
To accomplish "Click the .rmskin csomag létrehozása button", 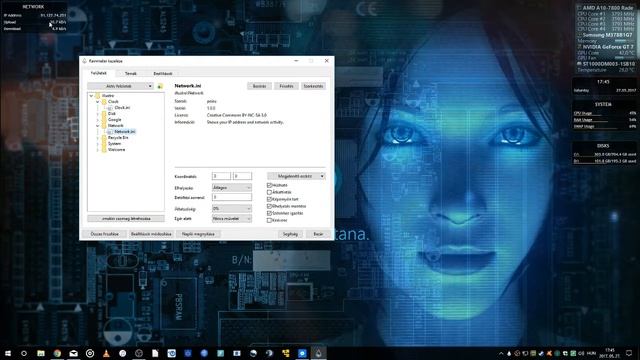I will [126, 219].
